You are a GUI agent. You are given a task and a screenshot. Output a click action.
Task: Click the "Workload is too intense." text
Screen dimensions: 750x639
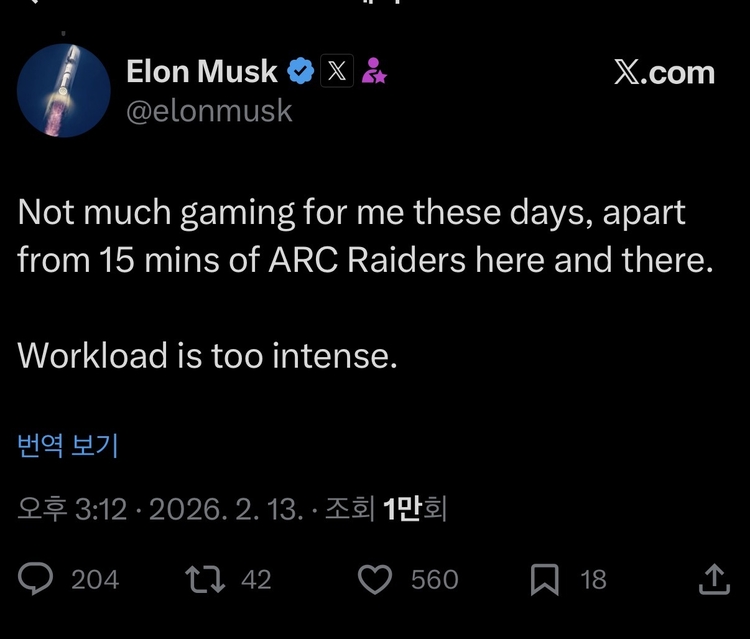[208, 356]
